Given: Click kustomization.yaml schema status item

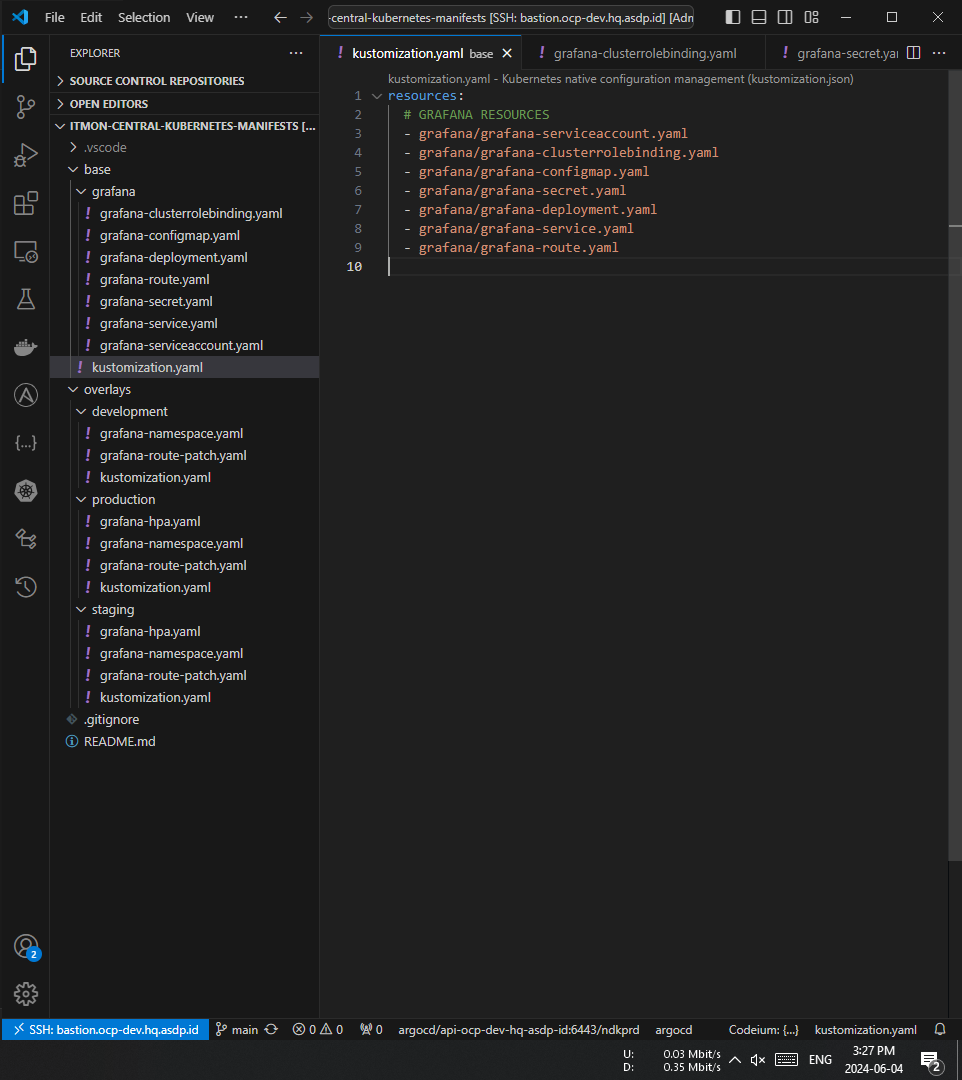Looking at the screenshot, I should [866, 1030].
